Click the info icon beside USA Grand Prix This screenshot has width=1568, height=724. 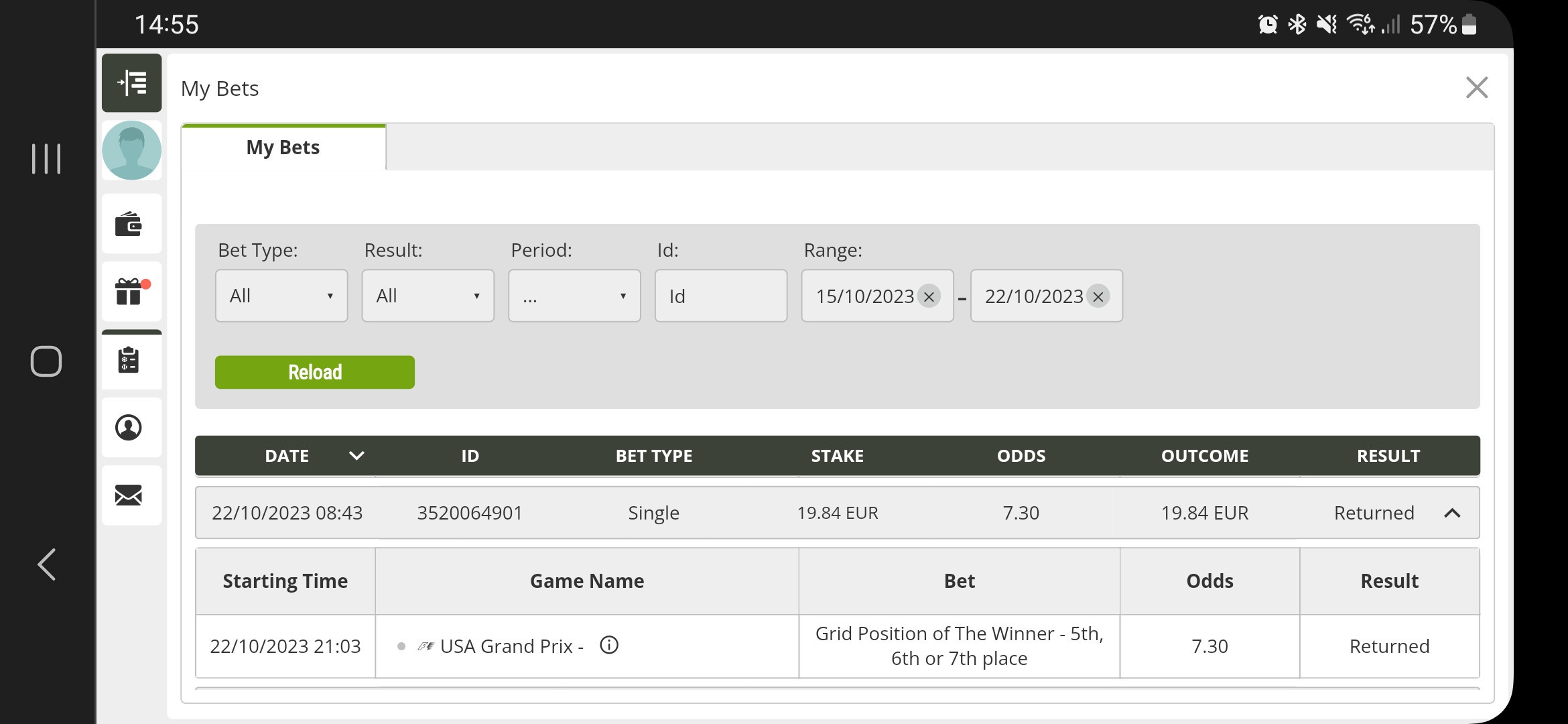coord(609,645)
